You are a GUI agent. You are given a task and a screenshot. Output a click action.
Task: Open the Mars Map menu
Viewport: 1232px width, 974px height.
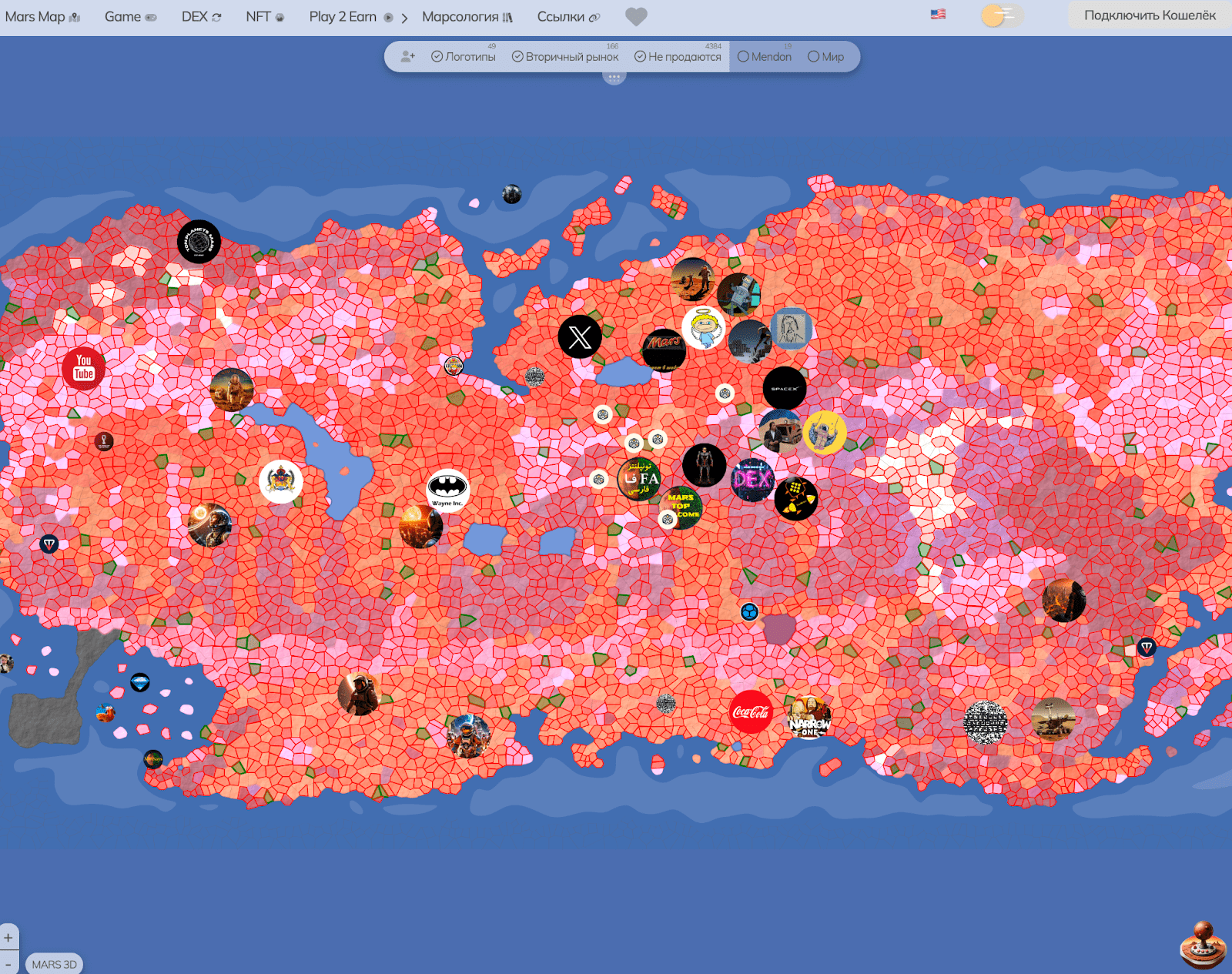coord(42,17)
